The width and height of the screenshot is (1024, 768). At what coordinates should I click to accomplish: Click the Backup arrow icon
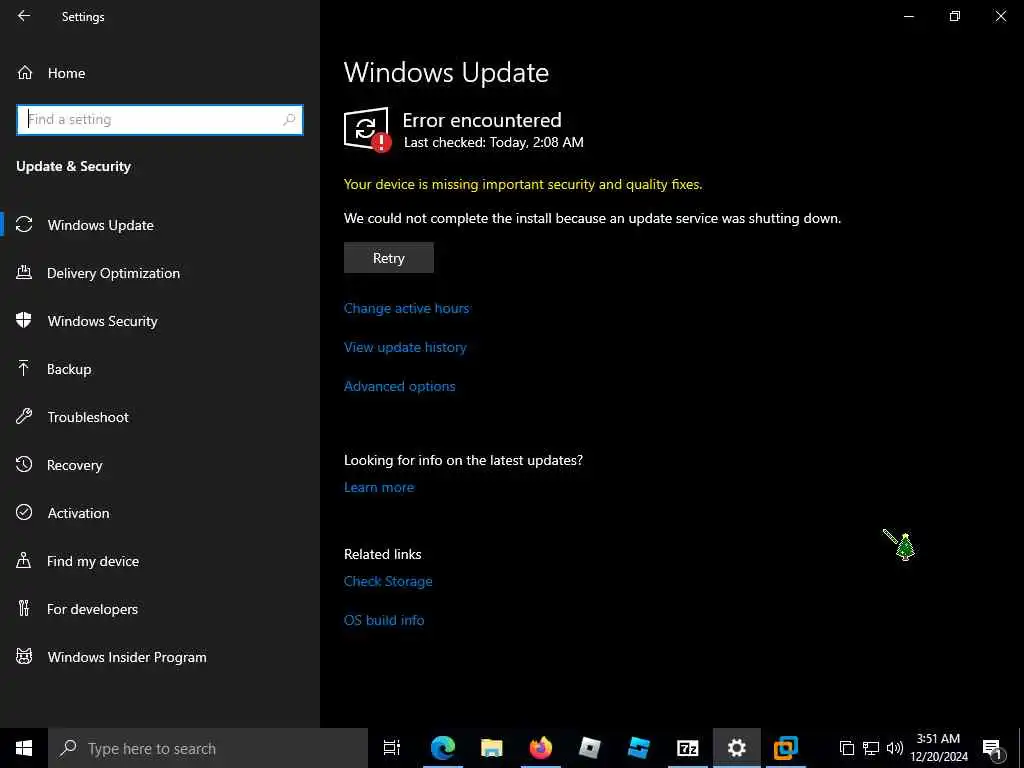pyautogui.click(x=24, y=368)
